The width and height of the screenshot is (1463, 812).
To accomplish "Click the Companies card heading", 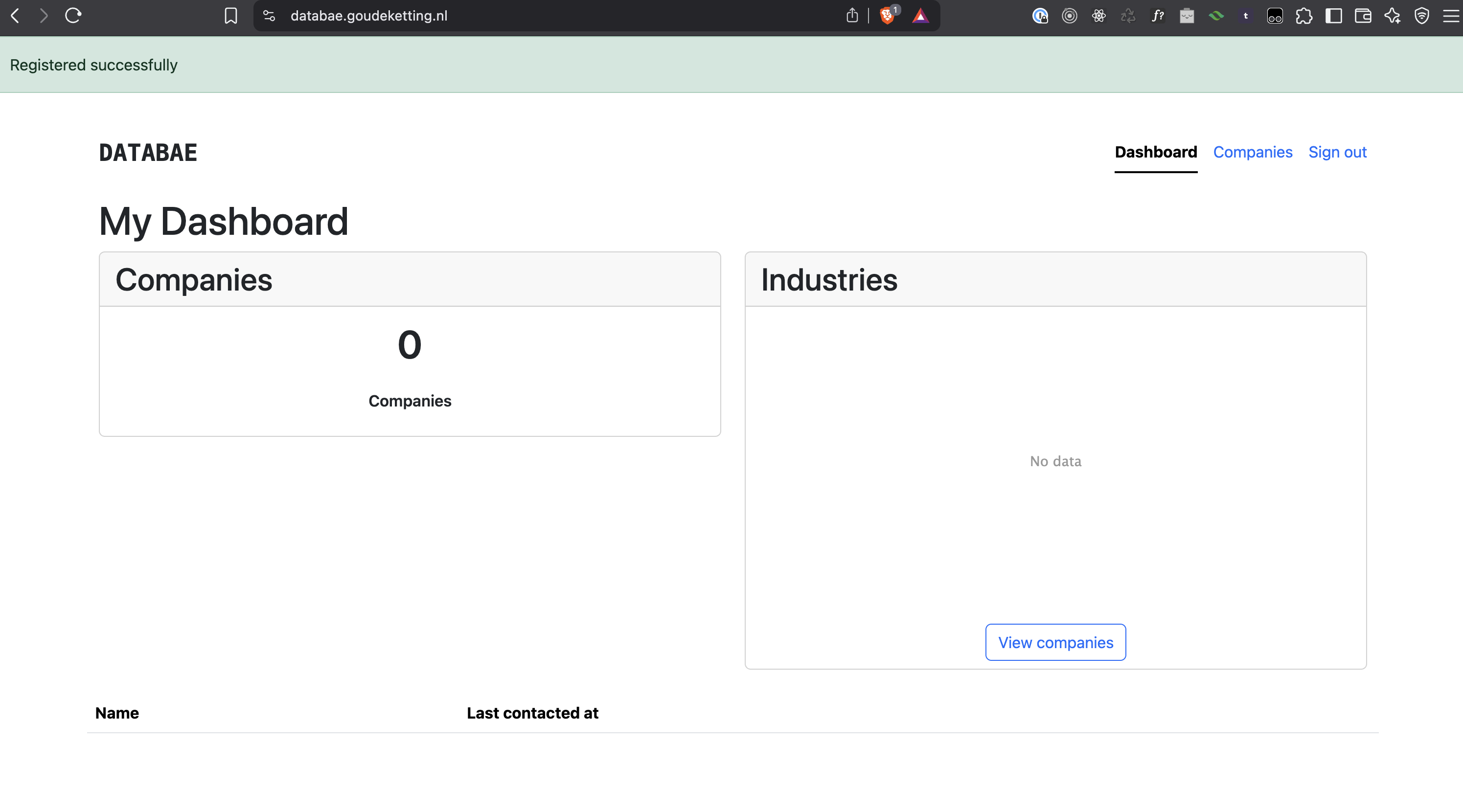I will 194,279.
